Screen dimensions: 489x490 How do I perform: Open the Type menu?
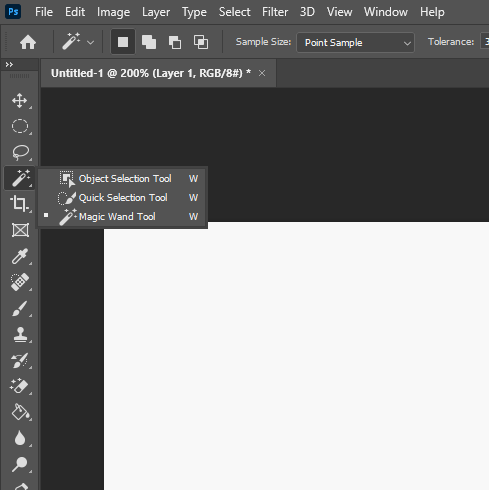(x=194, y=12)
